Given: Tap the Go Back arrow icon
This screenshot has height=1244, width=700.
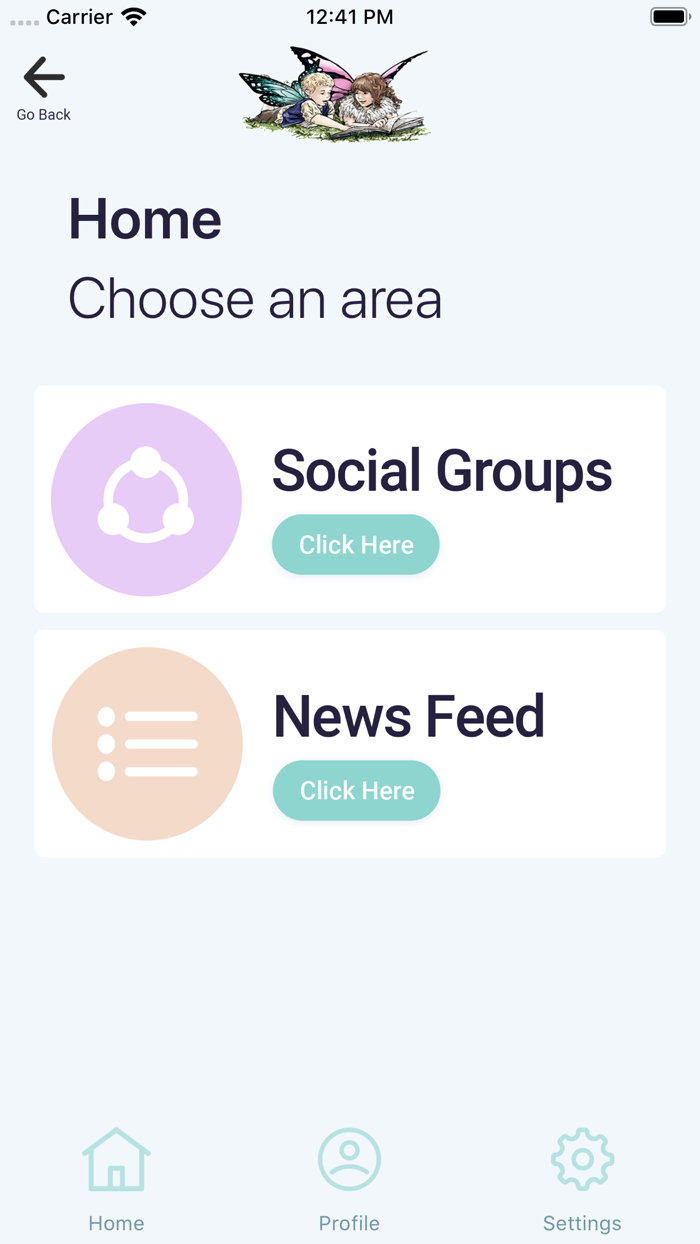Looking at the screenshot, I should (44, 77).
